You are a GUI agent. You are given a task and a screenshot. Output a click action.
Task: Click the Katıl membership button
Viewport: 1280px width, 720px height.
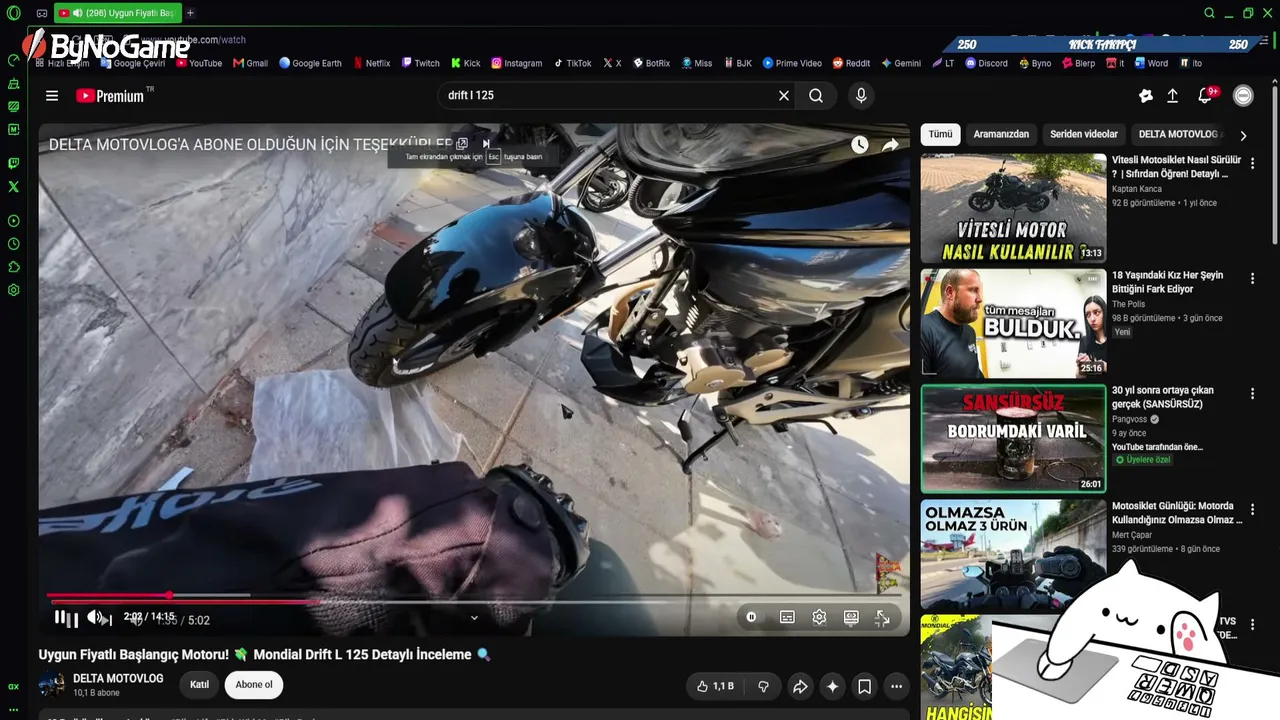(199, 685)
